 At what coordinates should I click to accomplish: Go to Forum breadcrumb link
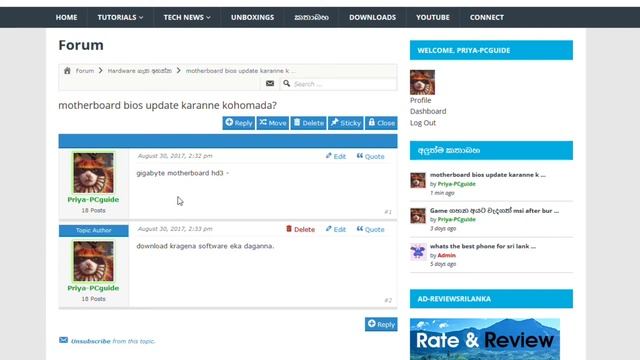tap(85, 71)
